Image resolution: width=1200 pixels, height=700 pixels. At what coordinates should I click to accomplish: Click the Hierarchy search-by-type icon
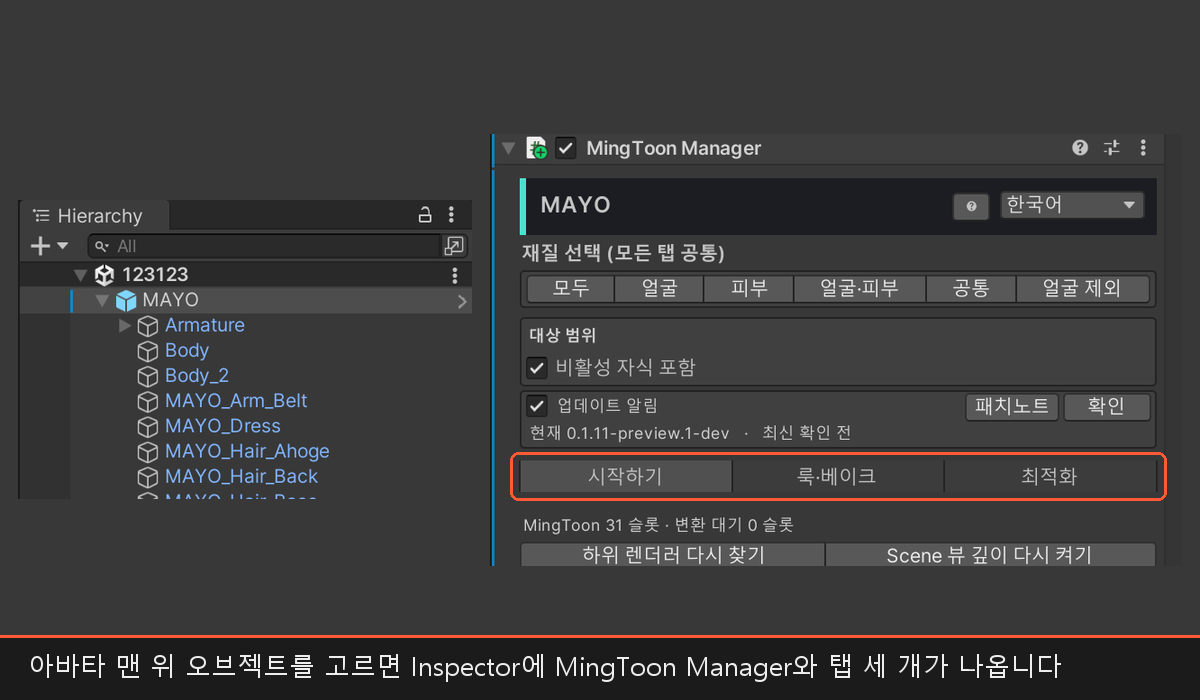pyautogui.click(x=454, y=246)
